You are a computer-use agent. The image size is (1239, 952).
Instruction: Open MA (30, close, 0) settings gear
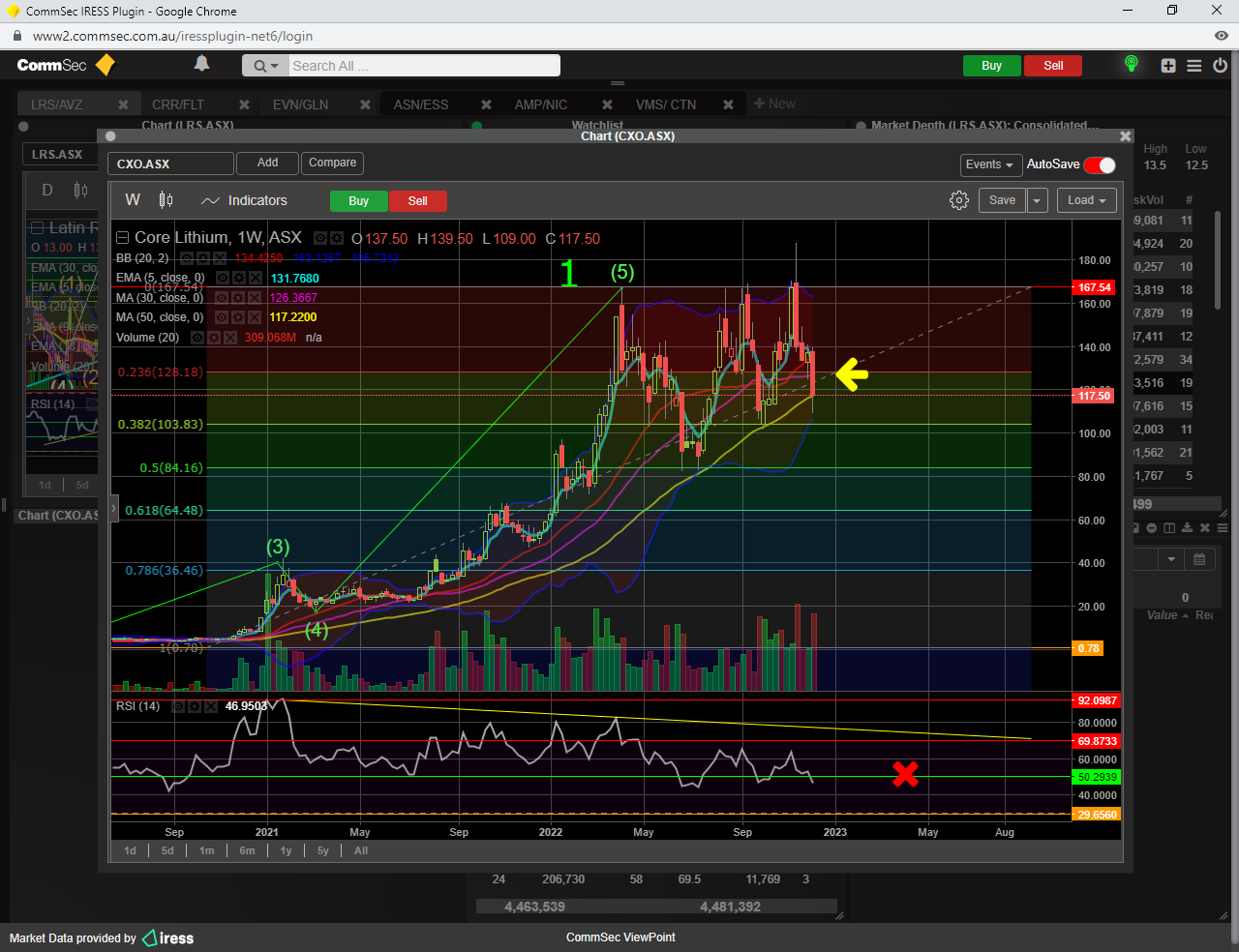click(238, 298)
